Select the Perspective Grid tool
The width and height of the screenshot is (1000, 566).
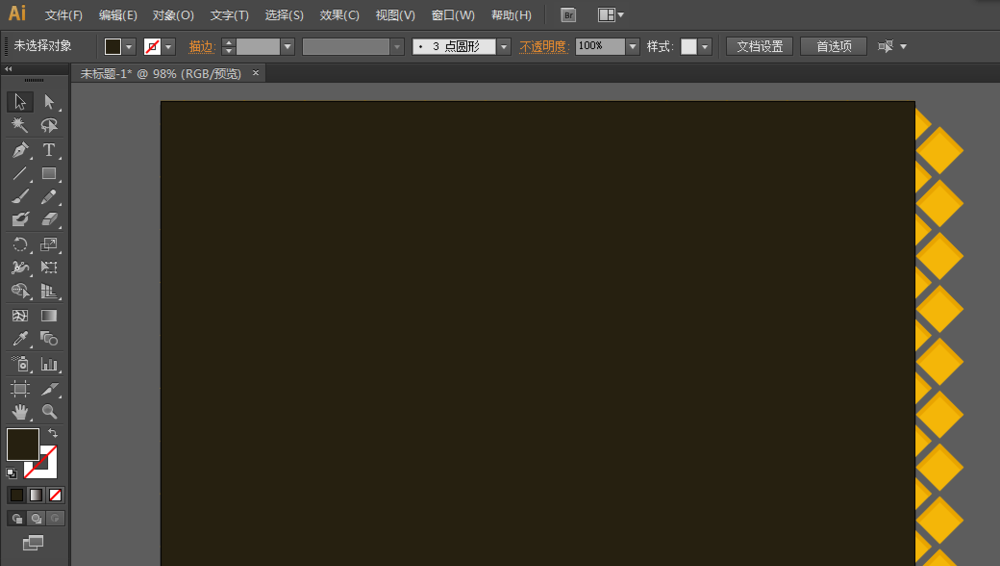49,291
